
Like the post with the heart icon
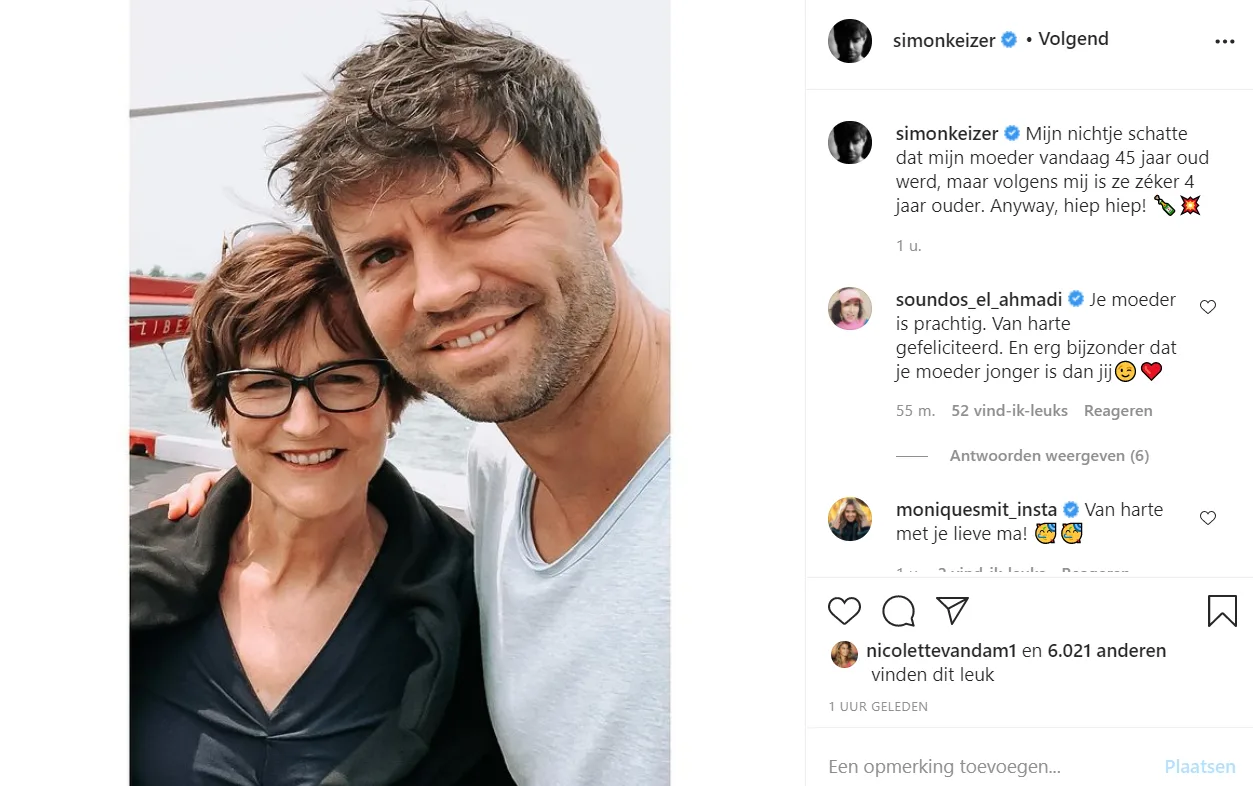click(844, 611)
